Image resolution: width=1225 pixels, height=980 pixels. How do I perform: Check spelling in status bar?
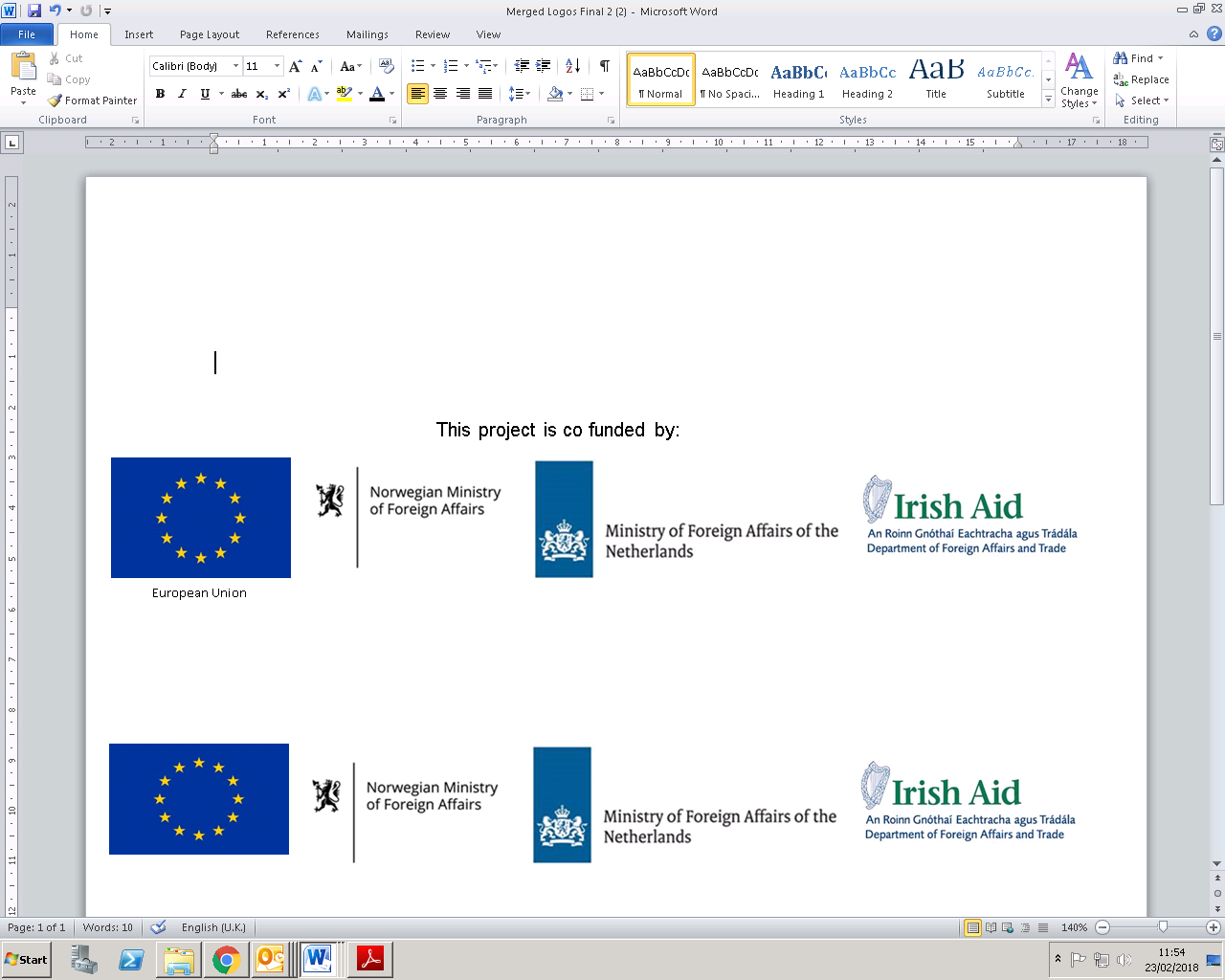(x=159, y=927)
